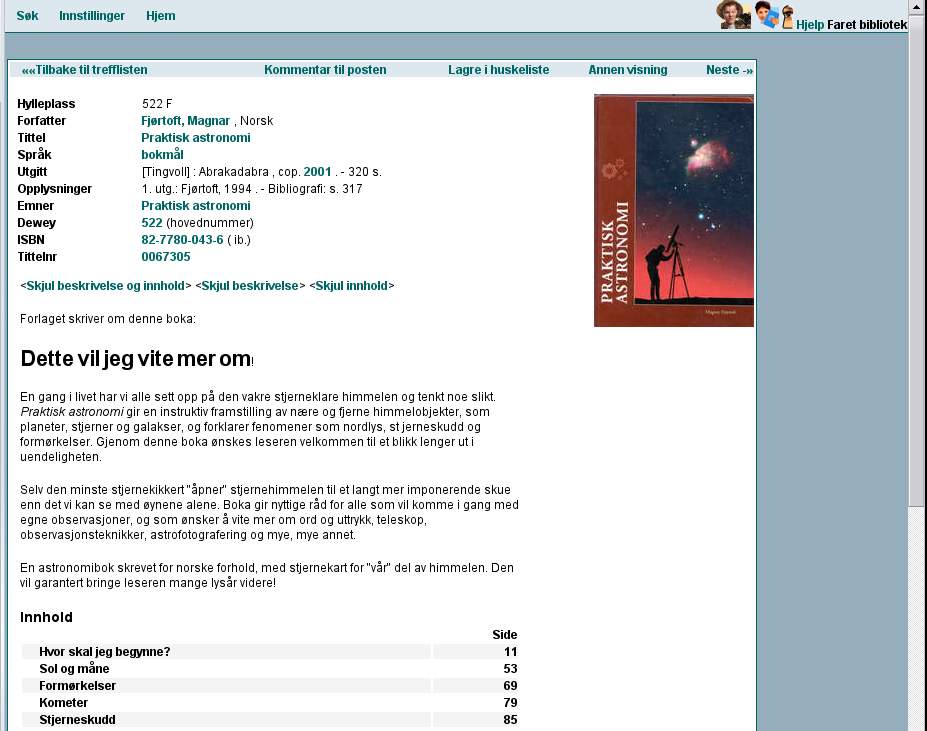Open the Hjelp link
This screenshot has width=927, height=731.
809,24
